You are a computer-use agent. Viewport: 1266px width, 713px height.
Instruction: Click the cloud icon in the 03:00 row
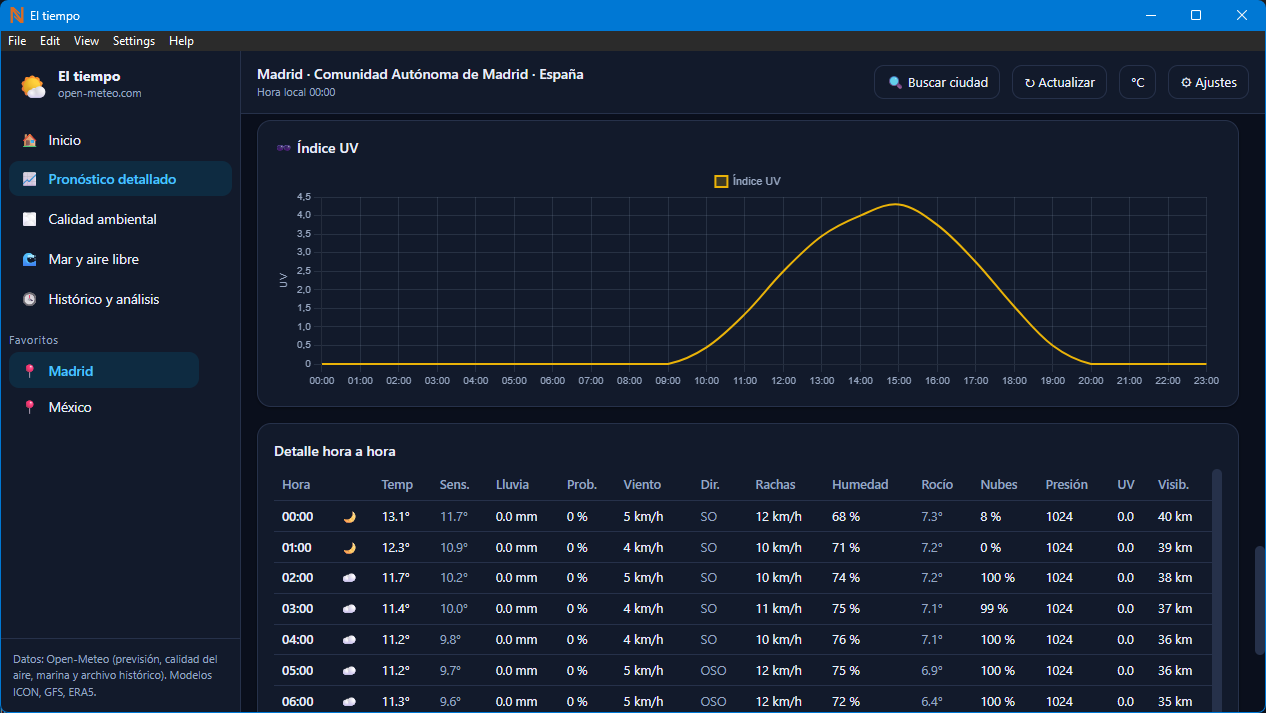click(349, 609)
